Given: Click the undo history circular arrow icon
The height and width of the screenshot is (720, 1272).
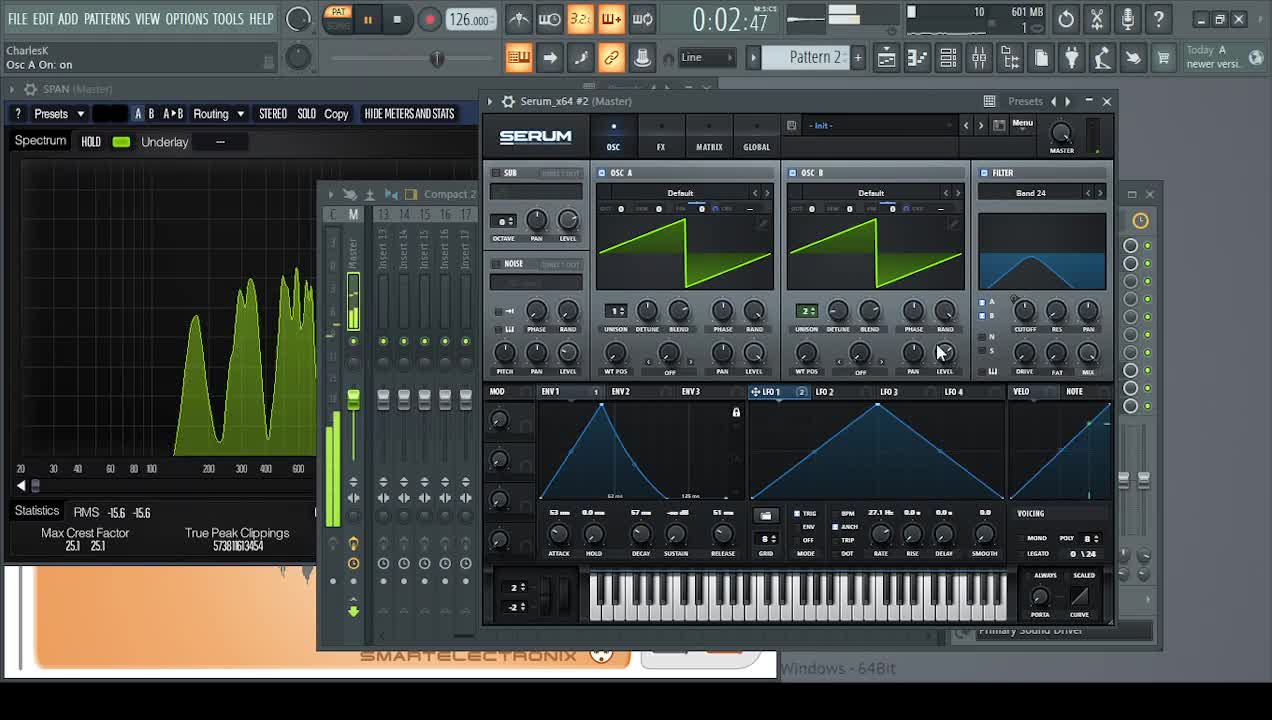Looking at the screenshot, I should (1066, 19).
